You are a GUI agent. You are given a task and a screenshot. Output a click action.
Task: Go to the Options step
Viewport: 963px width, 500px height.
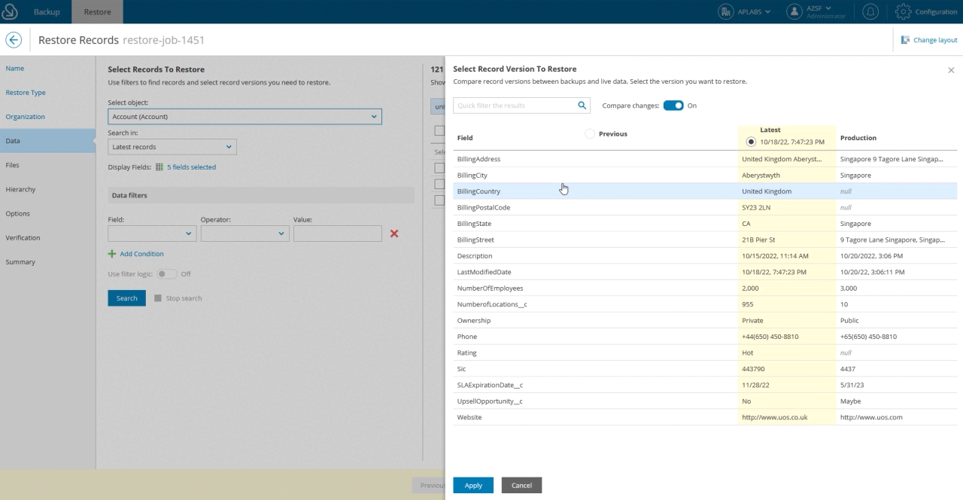click(x=17, y=214)
